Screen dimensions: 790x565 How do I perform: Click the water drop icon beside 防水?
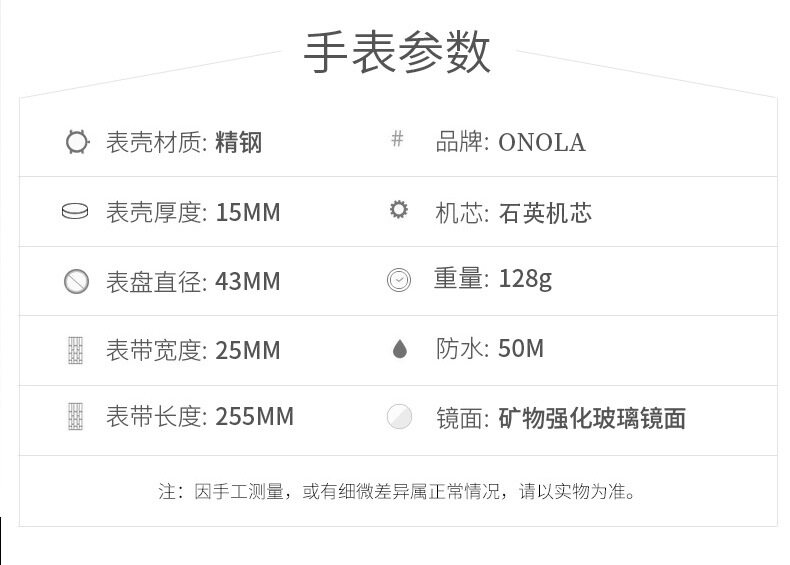coord(399,349)
